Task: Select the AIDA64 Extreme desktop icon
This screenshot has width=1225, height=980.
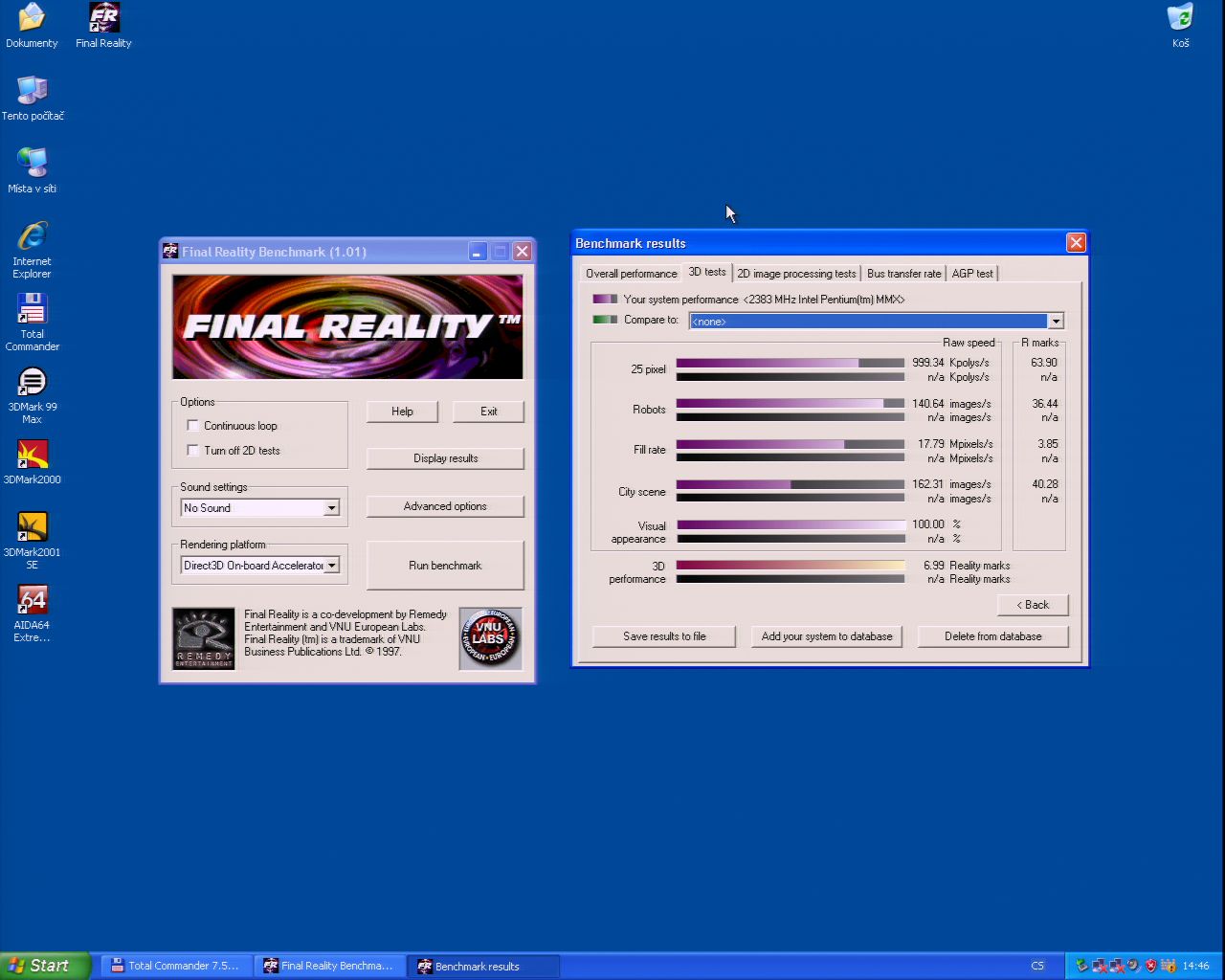Action: pos(33,613)
